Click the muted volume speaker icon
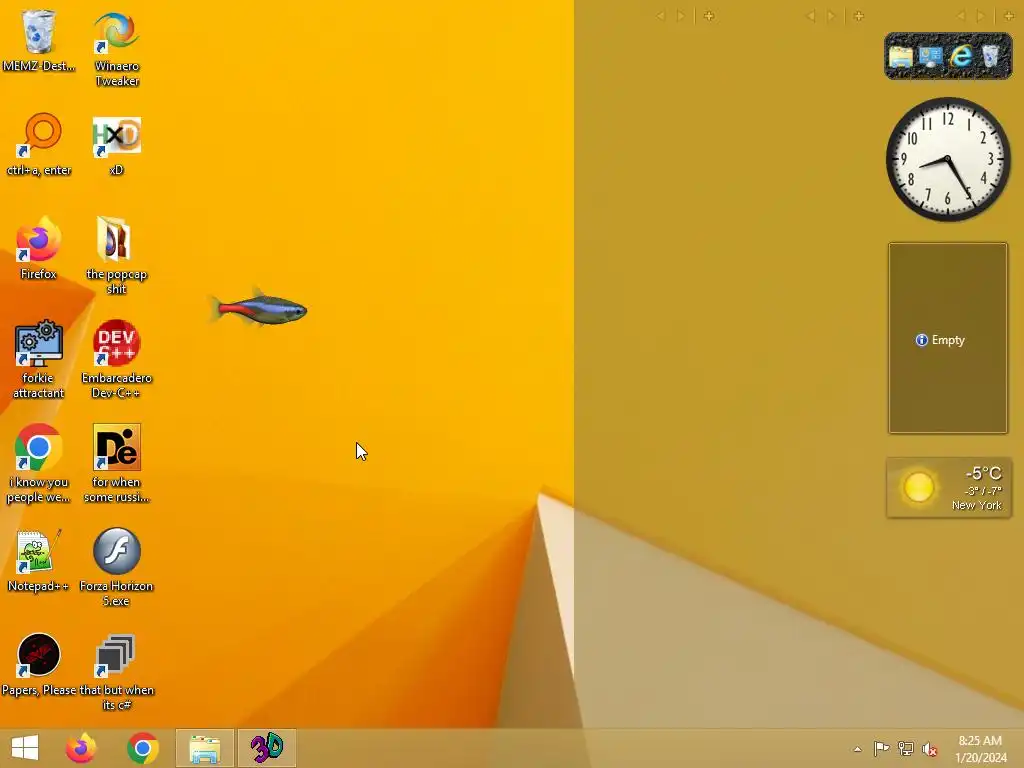Image resolution: width=1024 pixels, height=768 pixels. (930, 748)
